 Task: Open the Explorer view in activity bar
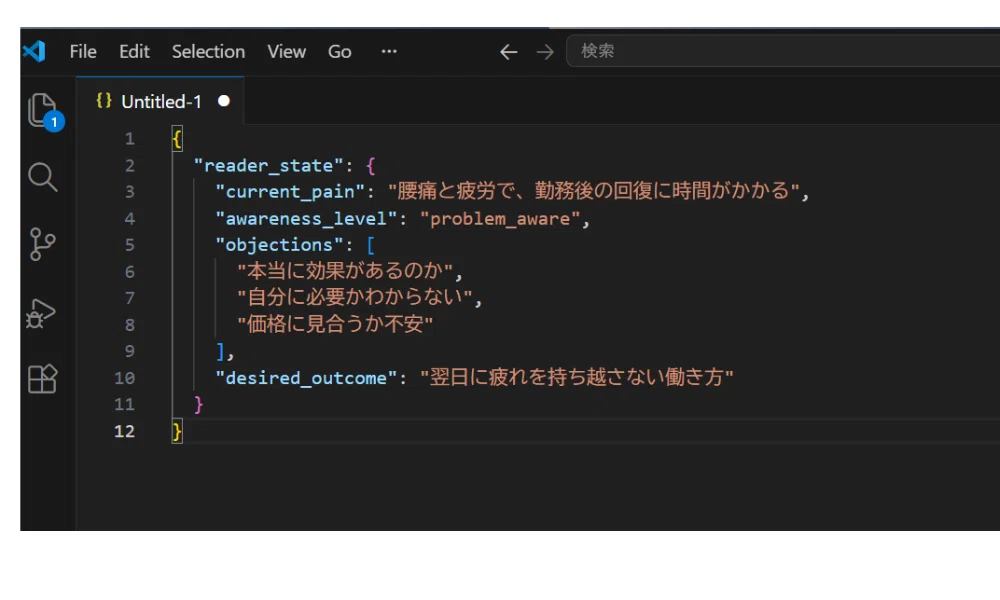43,110
